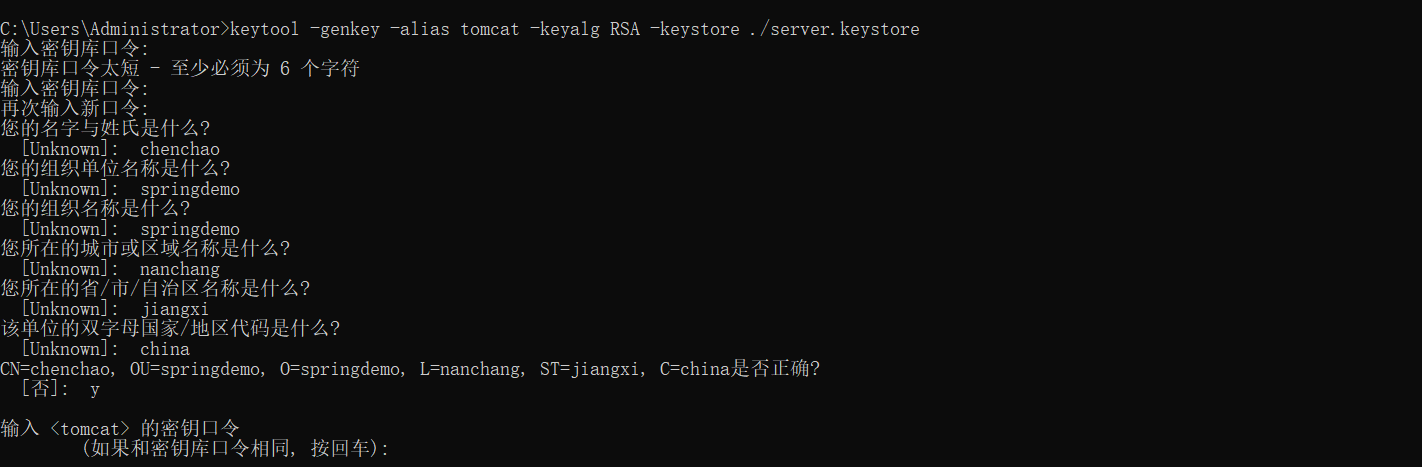Screen dimensions: 1422x467
Task: Click the two-letter country code question line
Action: (x=170, y=329)
